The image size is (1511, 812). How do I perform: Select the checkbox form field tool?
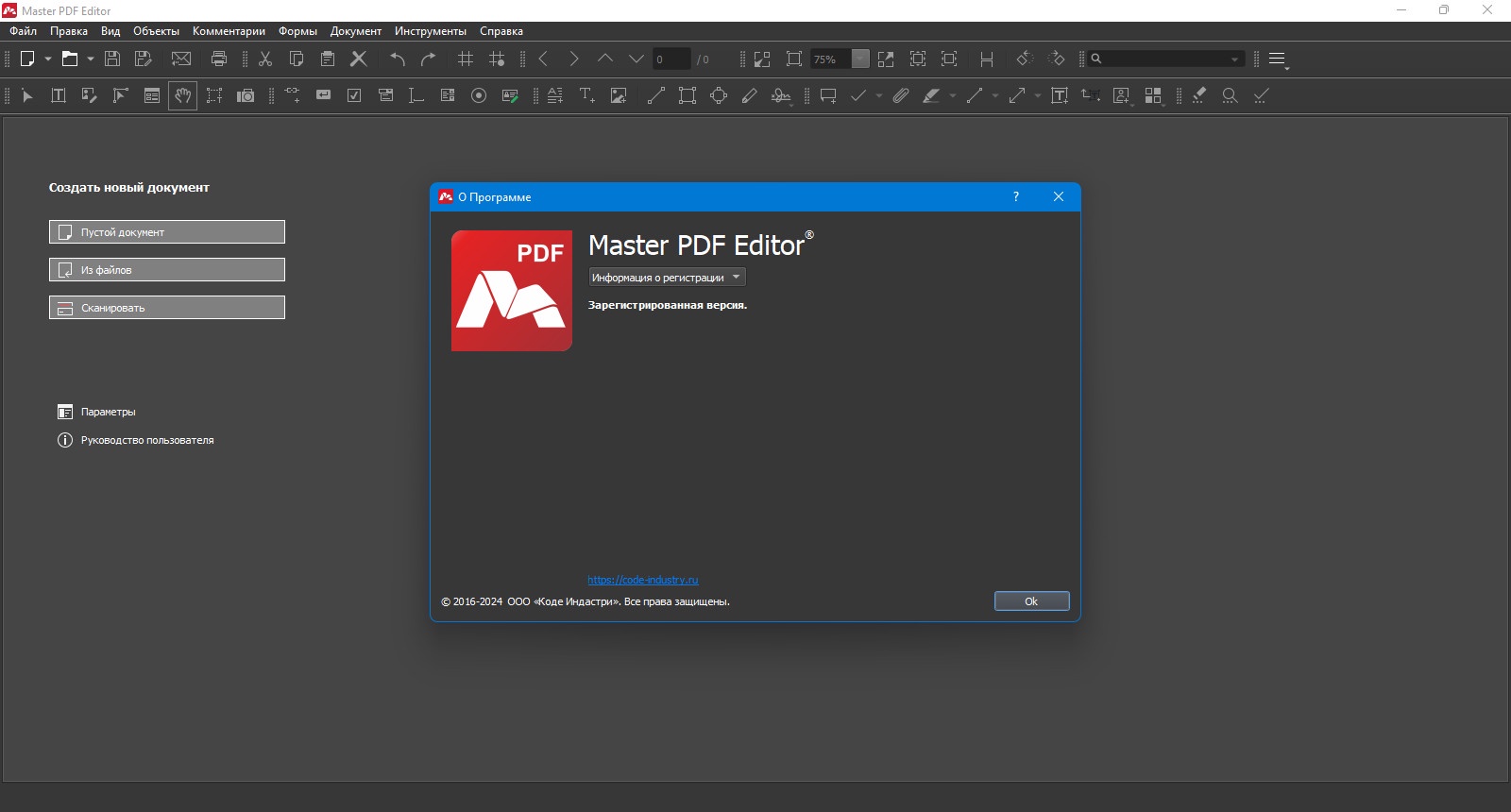[x=354, y=95]
